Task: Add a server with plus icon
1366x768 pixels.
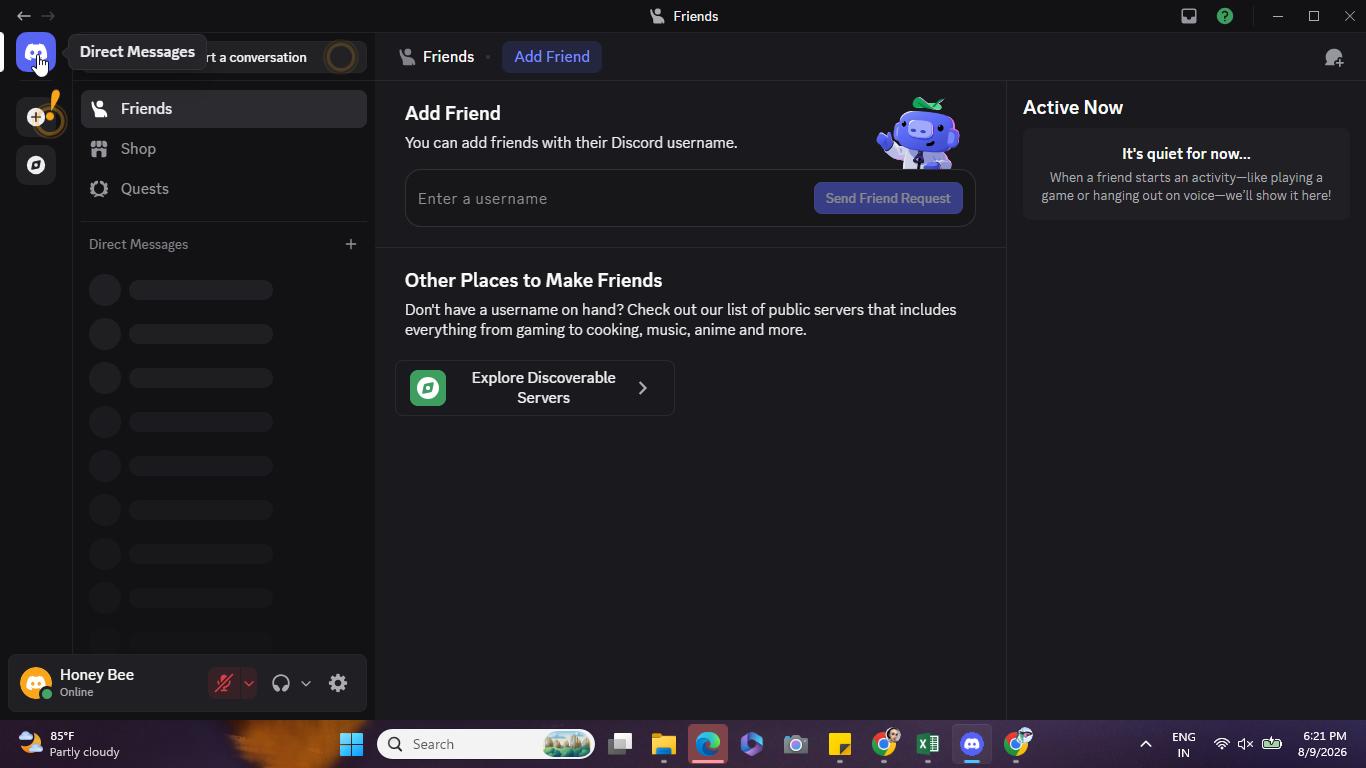Action: pyautogui.click(x=36, y=117)
